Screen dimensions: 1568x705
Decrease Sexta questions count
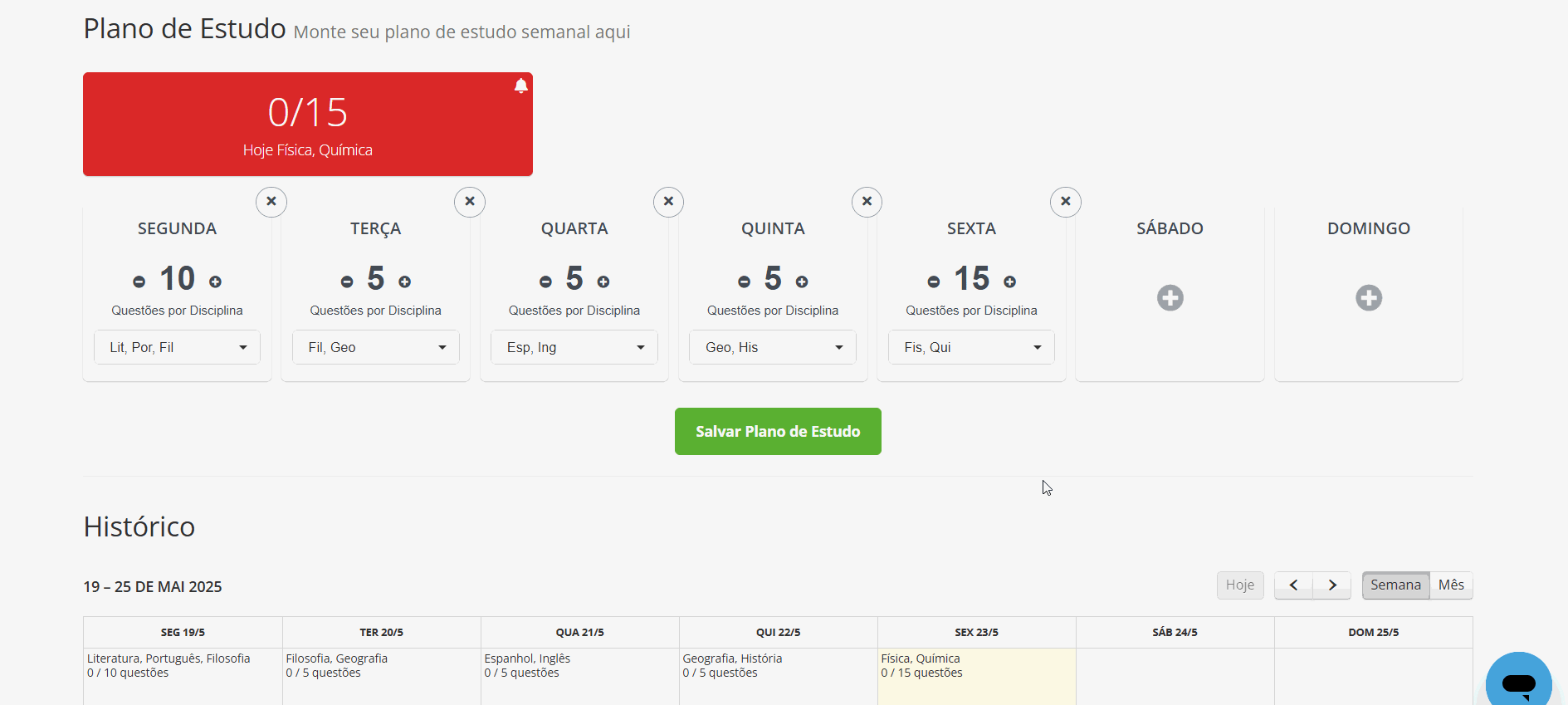pos(934,282)
